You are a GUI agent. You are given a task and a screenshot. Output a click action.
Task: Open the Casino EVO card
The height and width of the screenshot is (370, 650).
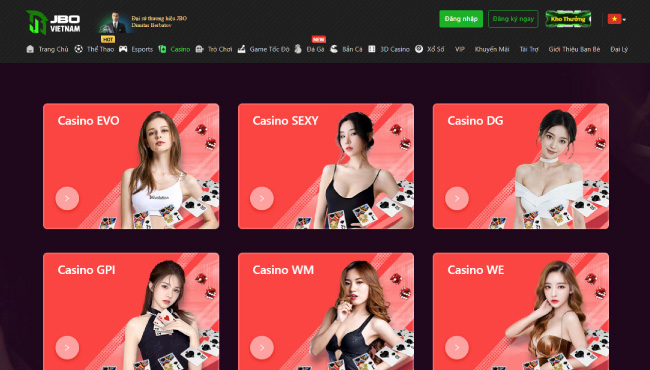click(x=131, y=166)
